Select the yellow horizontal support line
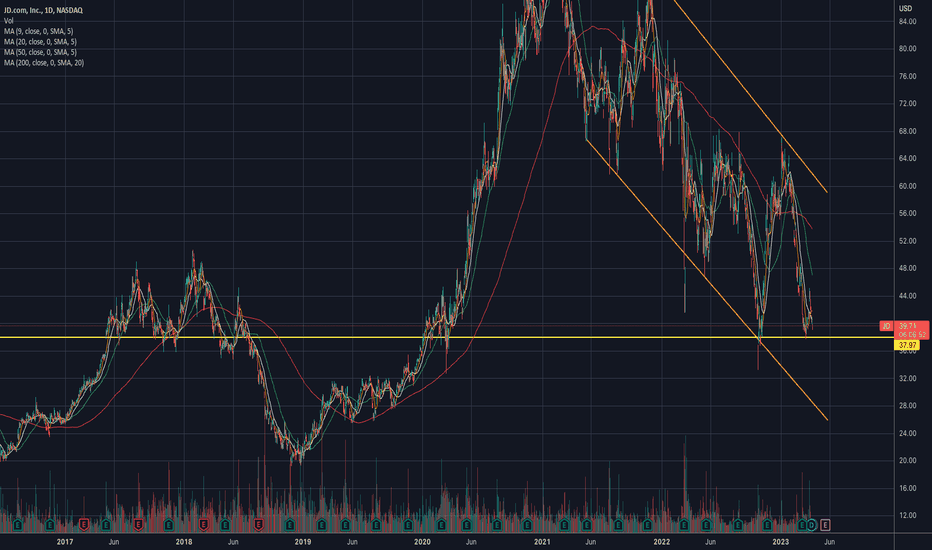This screenshot has height=550, width=932. 446,337
